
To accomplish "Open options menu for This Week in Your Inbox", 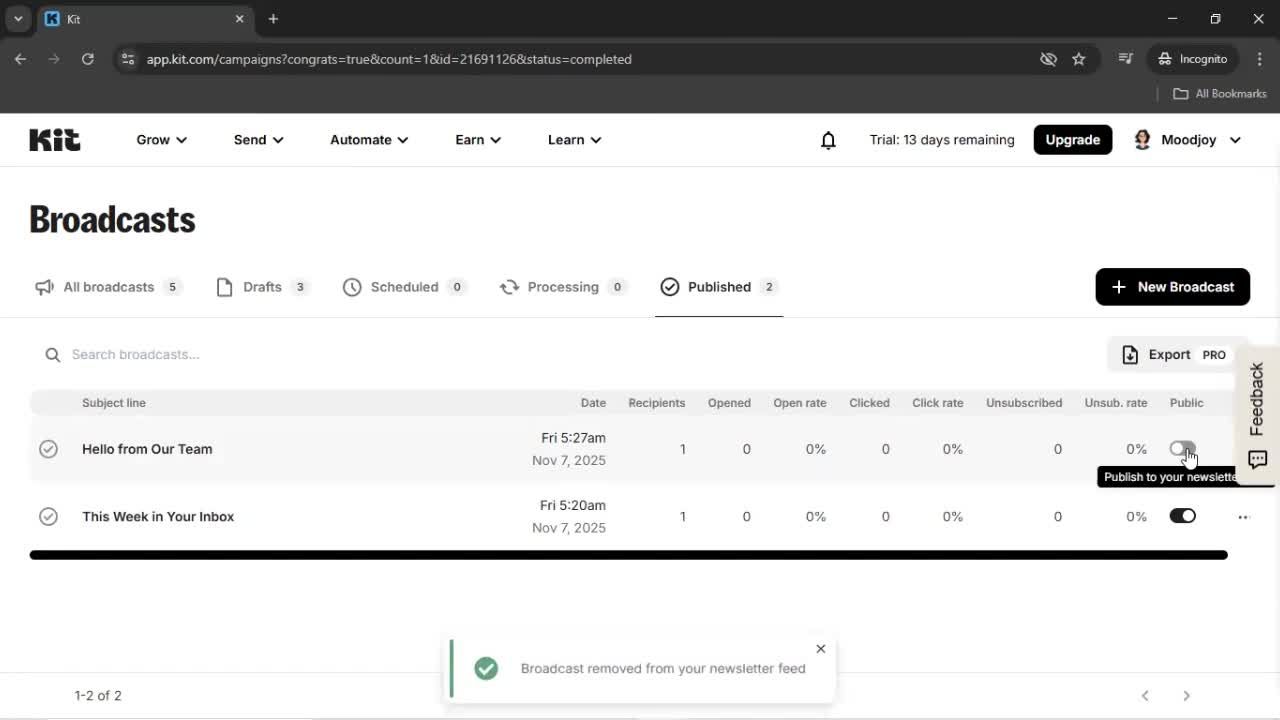I will 1243,516.
